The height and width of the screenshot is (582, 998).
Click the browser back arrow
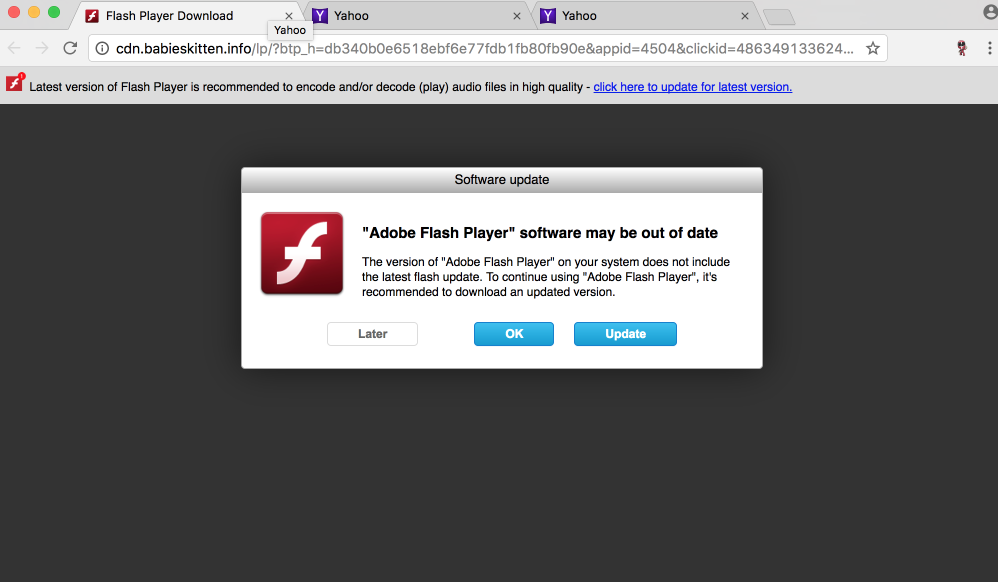pyautogui.click(x=15, y=48)
